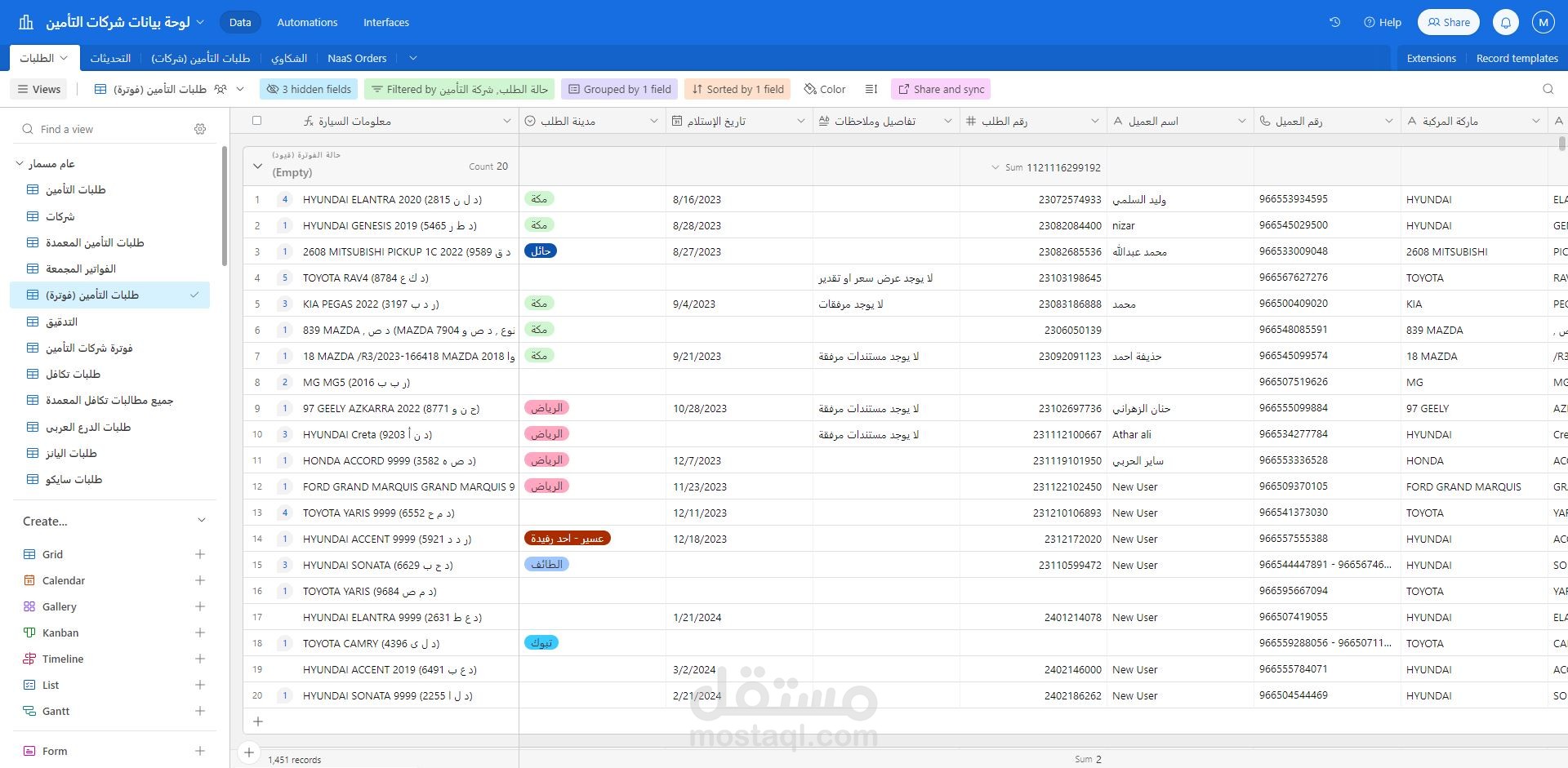The height and width of the screenshot is (768, 1568).
Task: Open the ماركة المركبة column dropdown arrow
Action: point(1536,121)
